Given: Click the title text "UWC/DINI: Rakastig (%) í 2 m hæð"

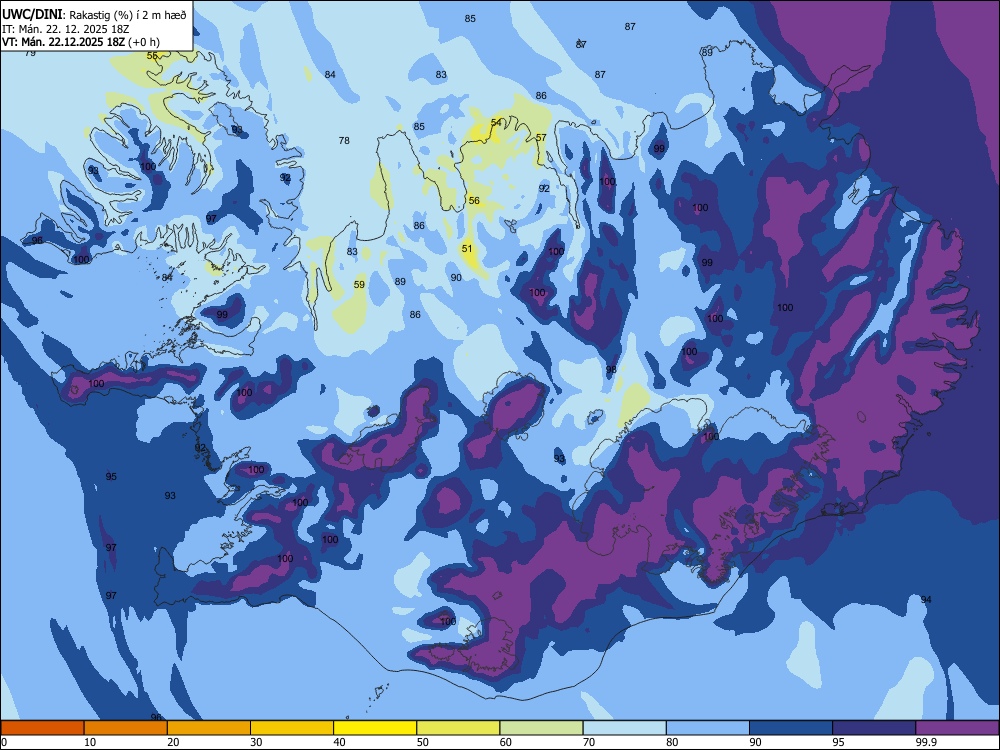Looking at the screenshot, I should pyautogui.click(x=94, y=15).
